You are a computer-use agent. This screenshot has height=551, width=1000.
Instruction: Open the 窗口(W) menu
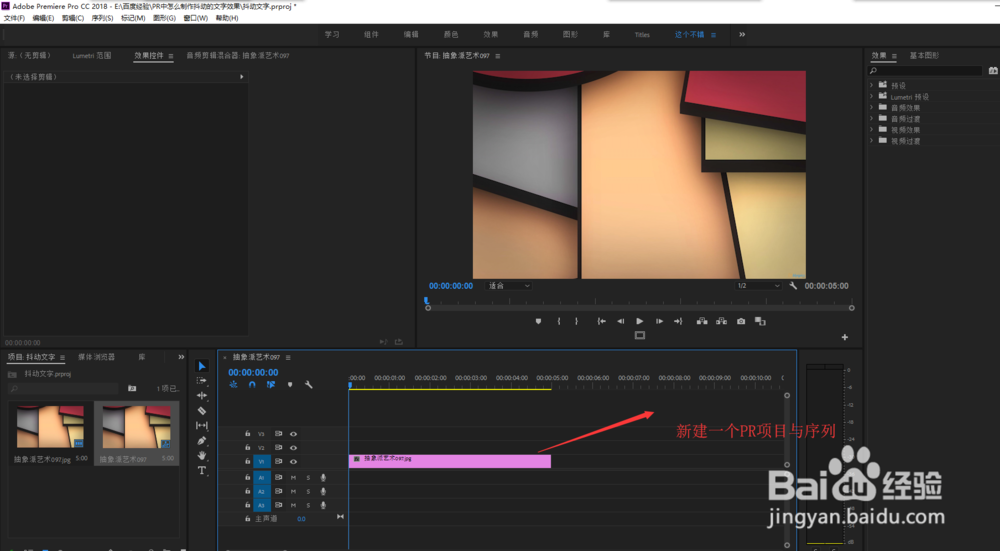[x=195, y=18]
